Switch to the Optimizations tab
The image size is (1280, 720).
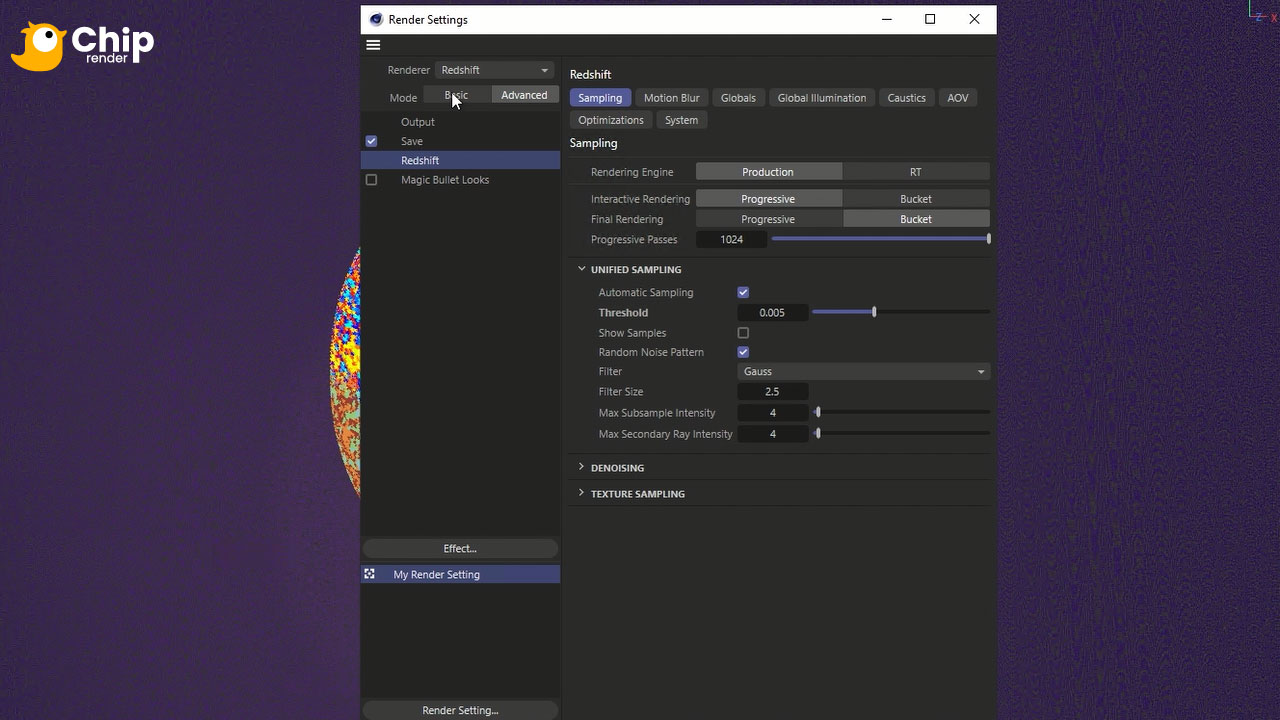(x=611, y=120)
